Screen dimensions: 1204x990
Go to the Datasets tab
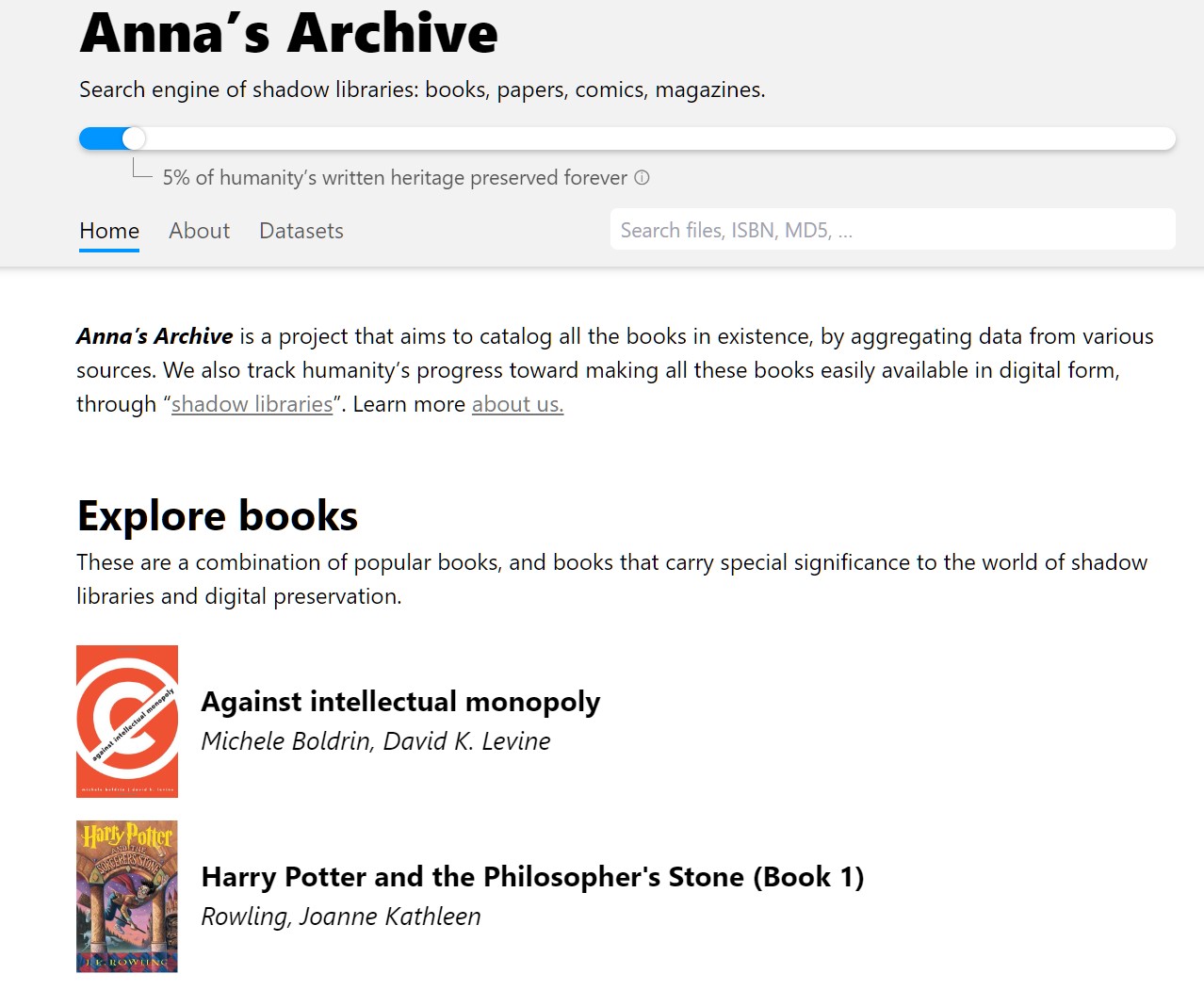tap(301, 231)
